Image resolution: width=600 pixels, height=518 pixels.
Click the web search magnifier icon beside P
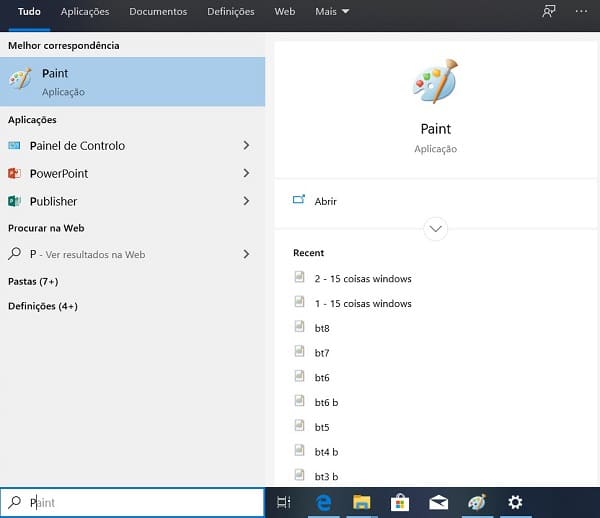point(15,254)
